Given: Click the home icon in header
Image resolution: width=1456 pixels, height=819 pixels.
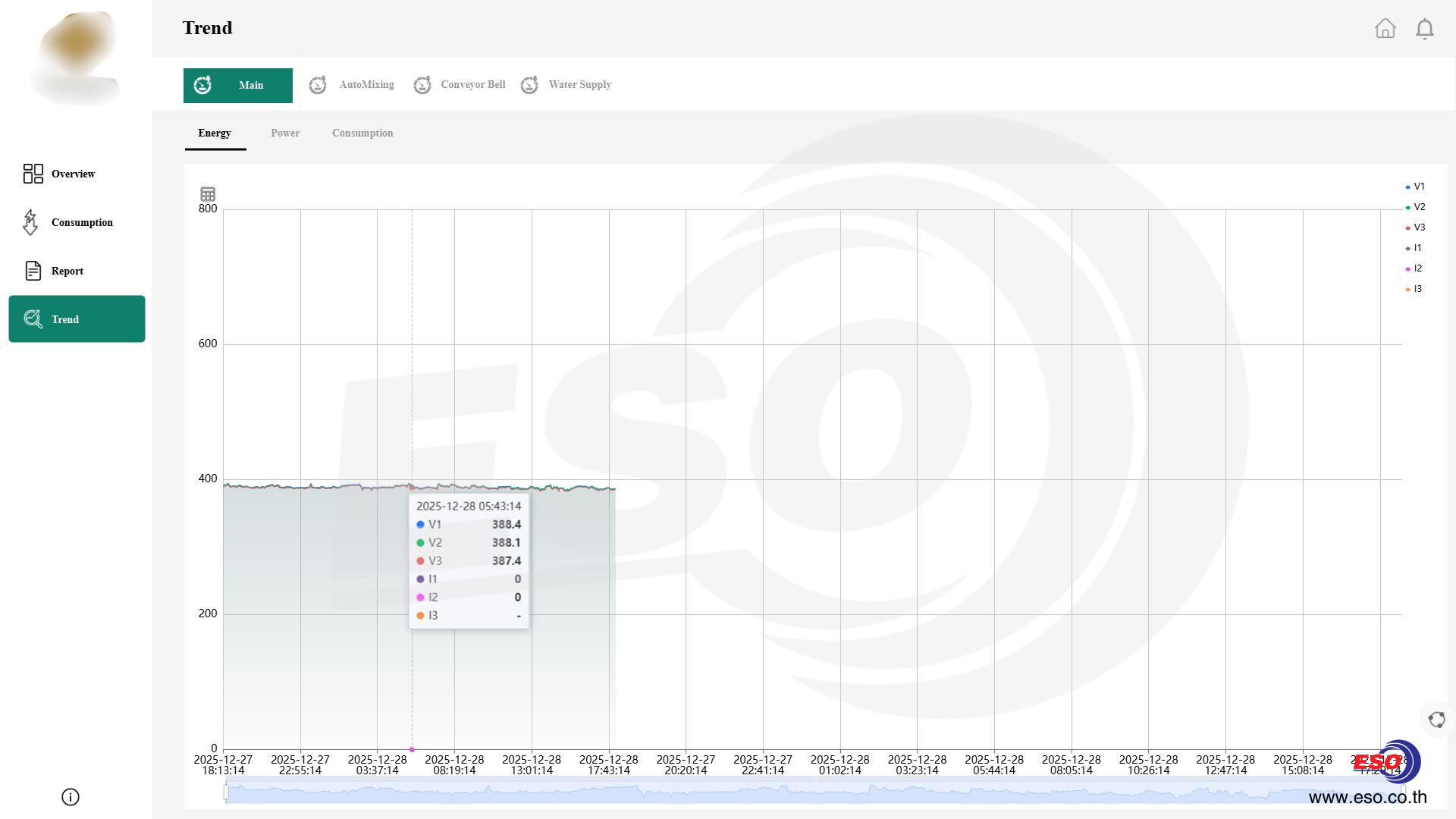Looking at the screenshot, I should point(1385,29).
